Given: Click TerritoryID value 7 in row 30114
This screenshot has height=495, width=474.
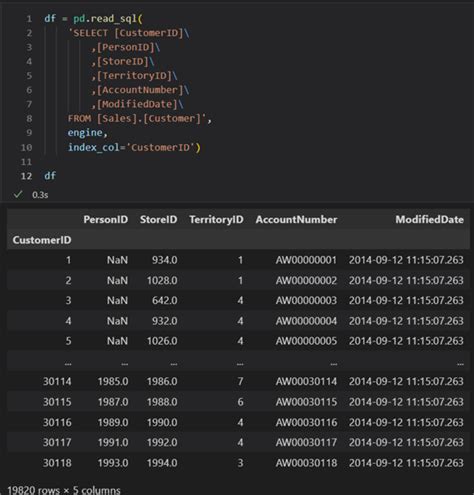Looking at the screenshot, I should coord(240,381).
